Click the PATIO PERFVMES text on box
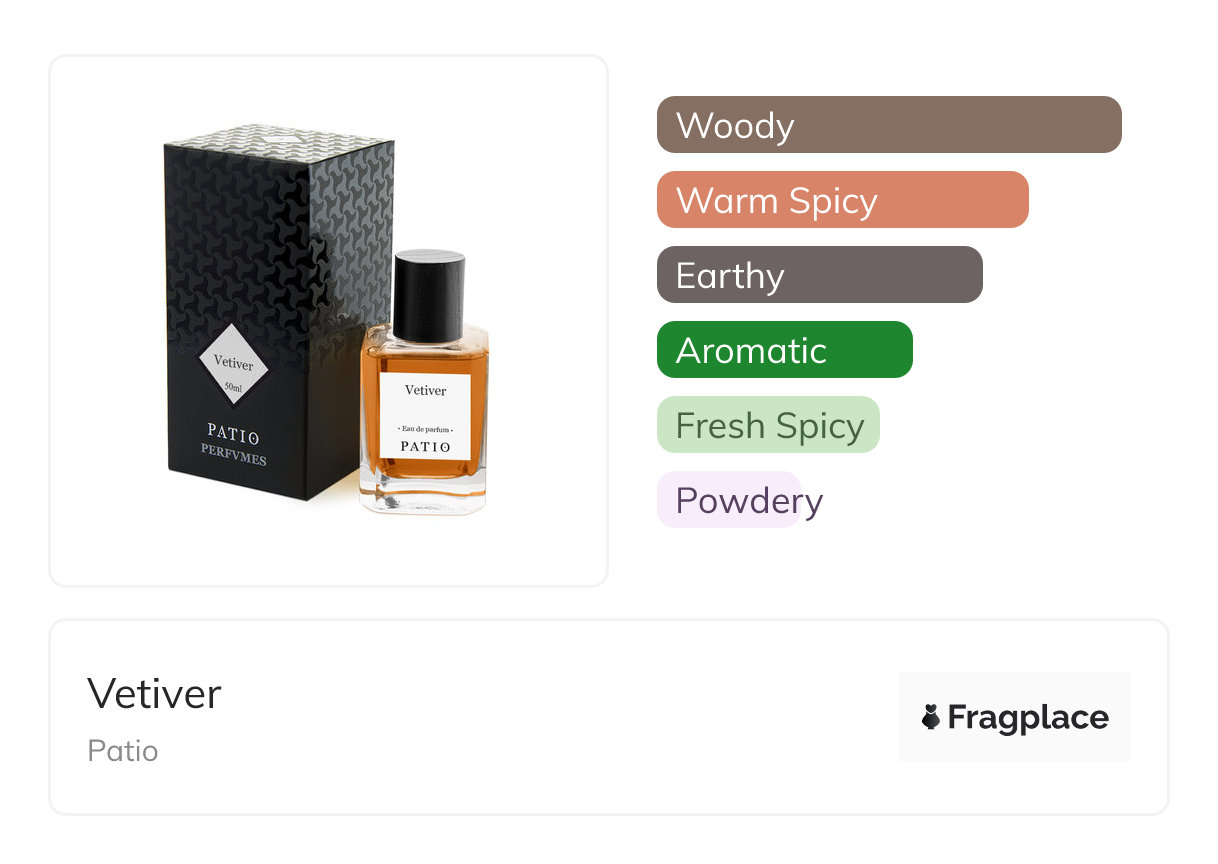Screen dimensions: 1218x864 [233, 445]
